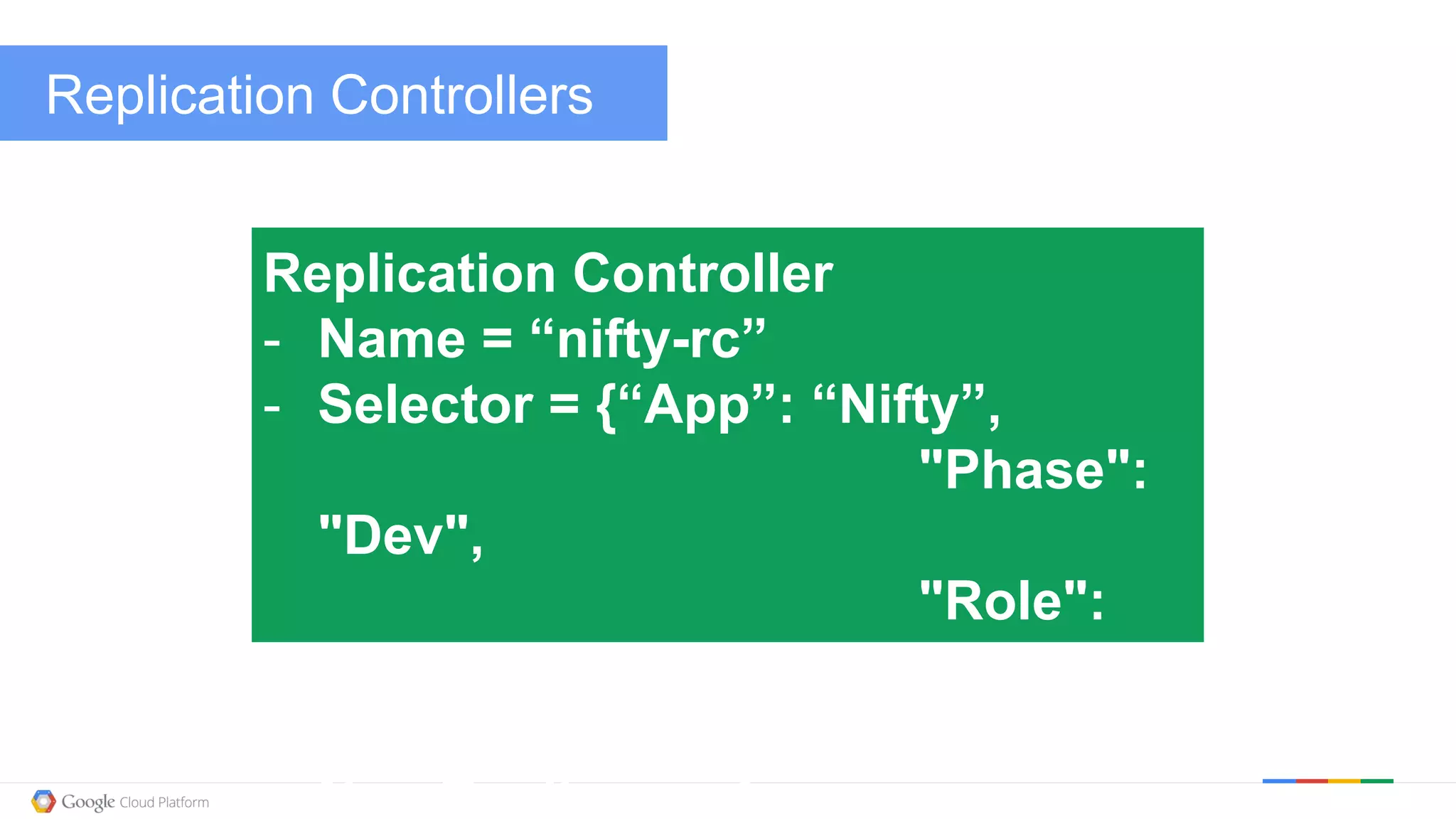Click the "Nifty" value in selector

[899, 405]
